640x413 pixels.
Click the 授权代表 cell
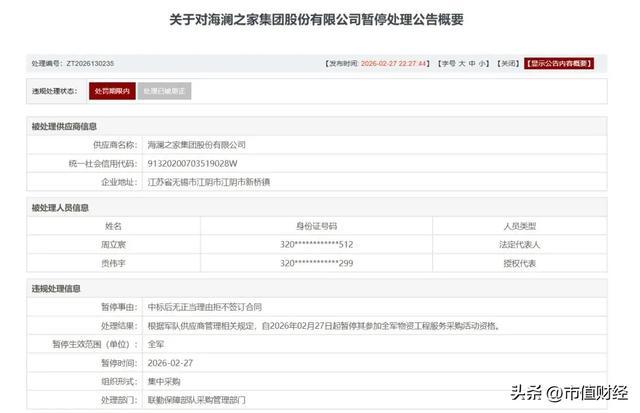click(x=519, y=263)
